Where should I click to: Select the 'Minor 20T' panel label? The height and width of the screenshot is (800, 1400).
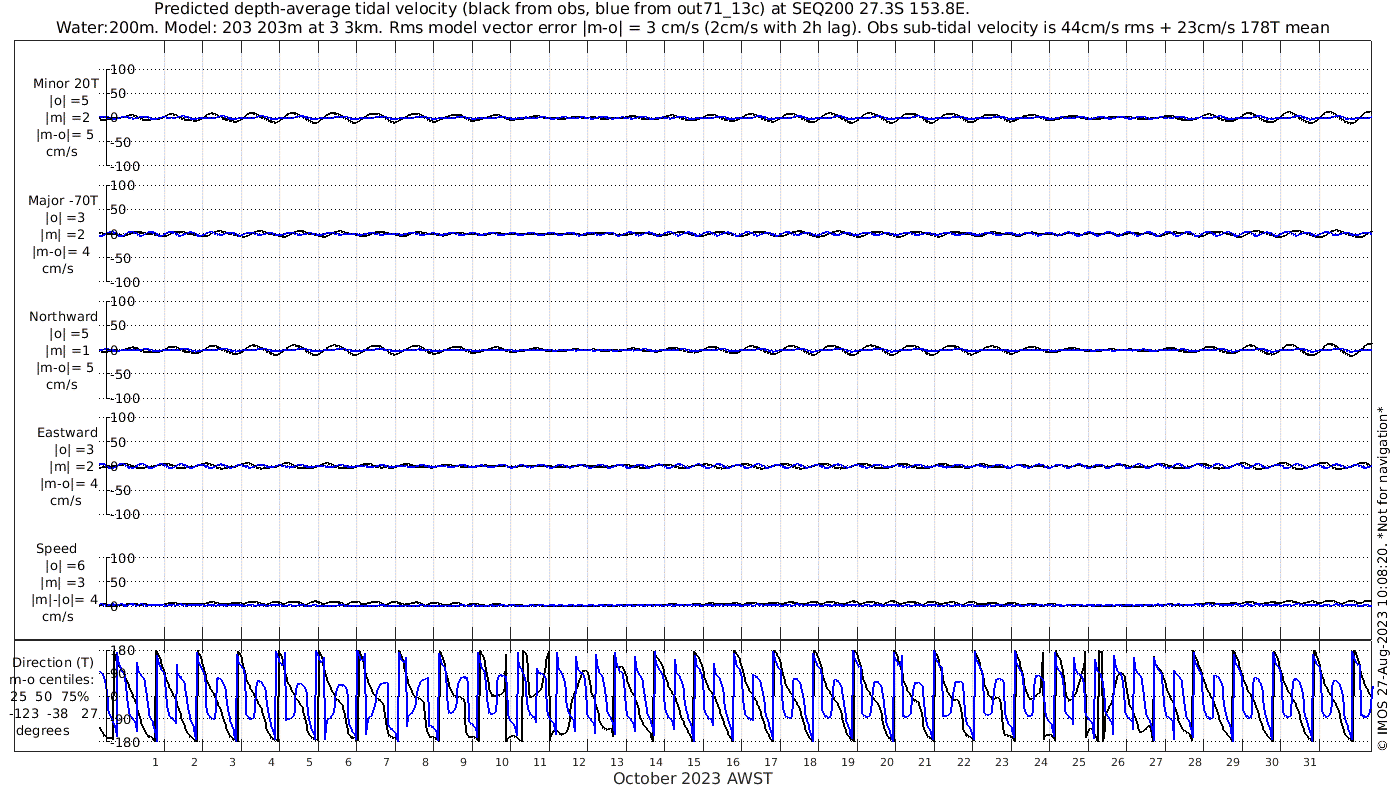click(66, 83)
